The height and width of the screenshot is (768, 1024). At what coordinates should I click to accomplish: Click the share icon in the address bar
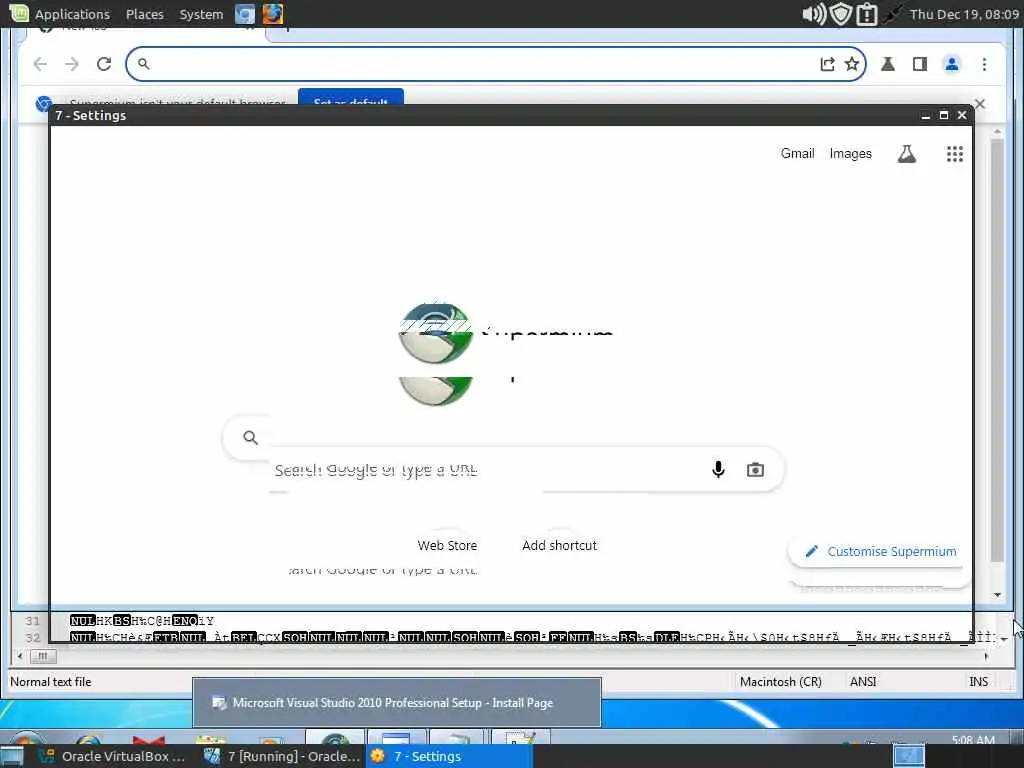[x=827, y=64]
